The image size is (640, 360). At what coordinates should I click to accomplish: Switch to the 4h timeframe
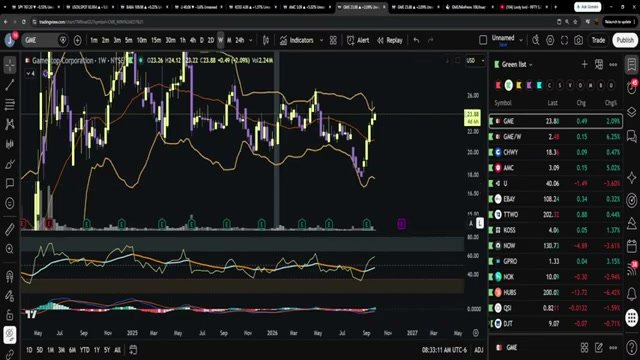tap(193, 40)
